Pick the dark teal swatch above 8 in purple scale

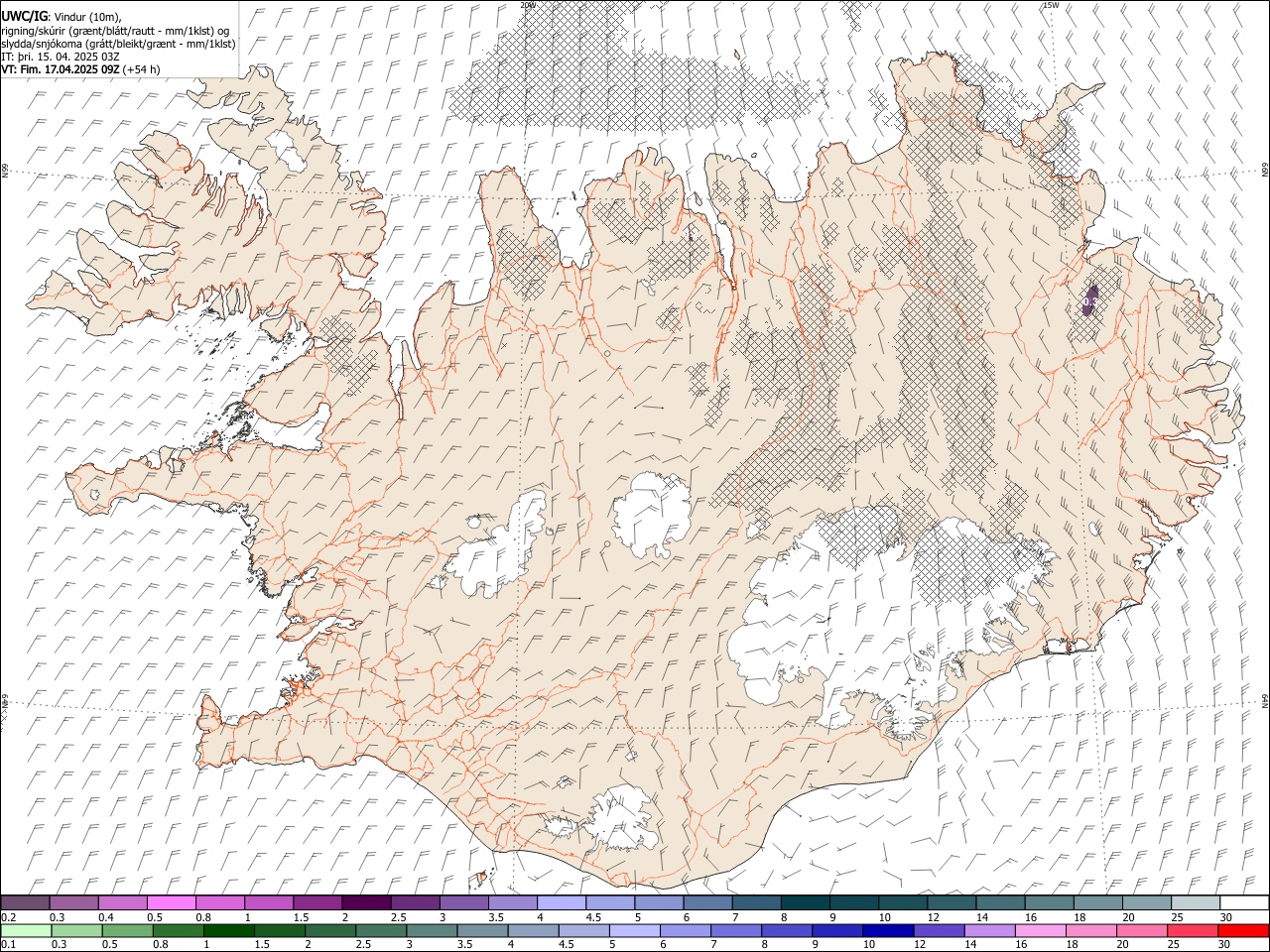tap(805, 903)
